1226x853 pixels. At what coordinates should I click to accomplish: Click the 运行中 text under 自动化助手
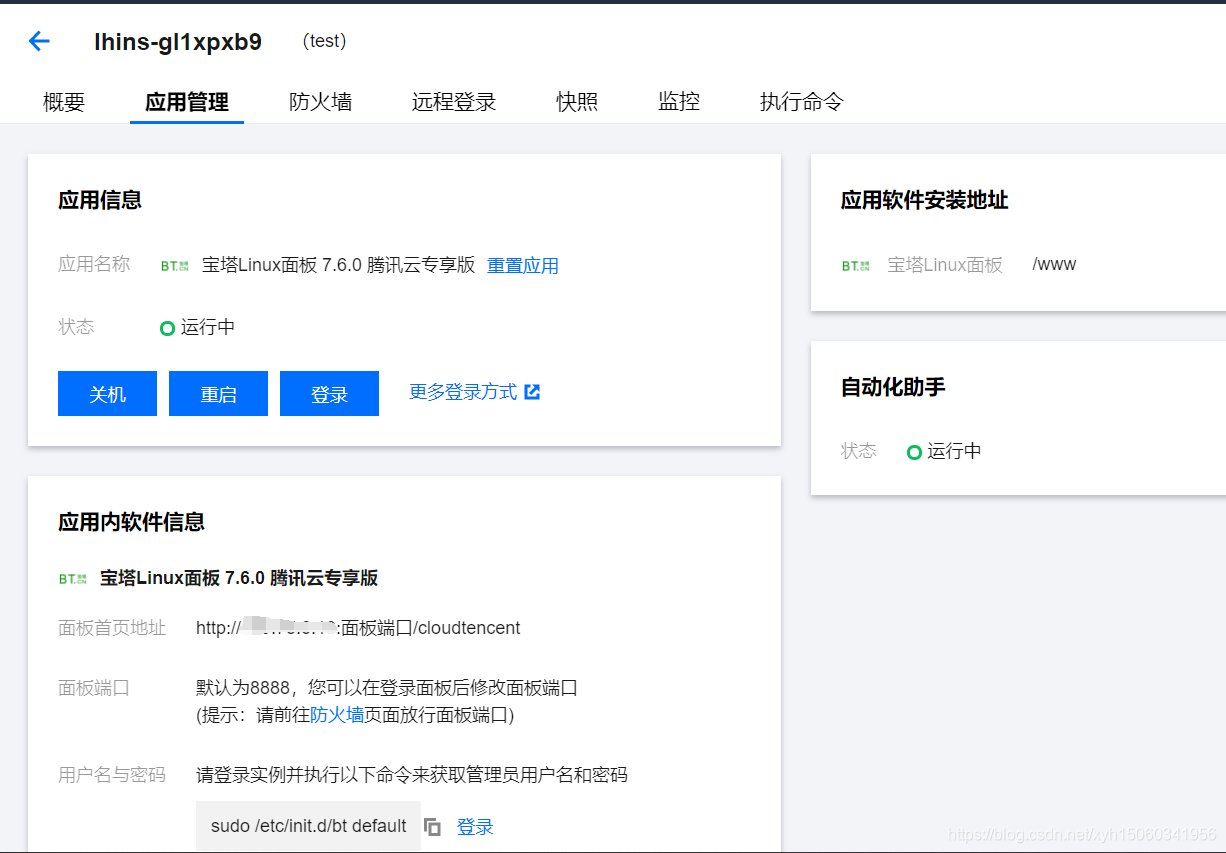coord(954,452)
